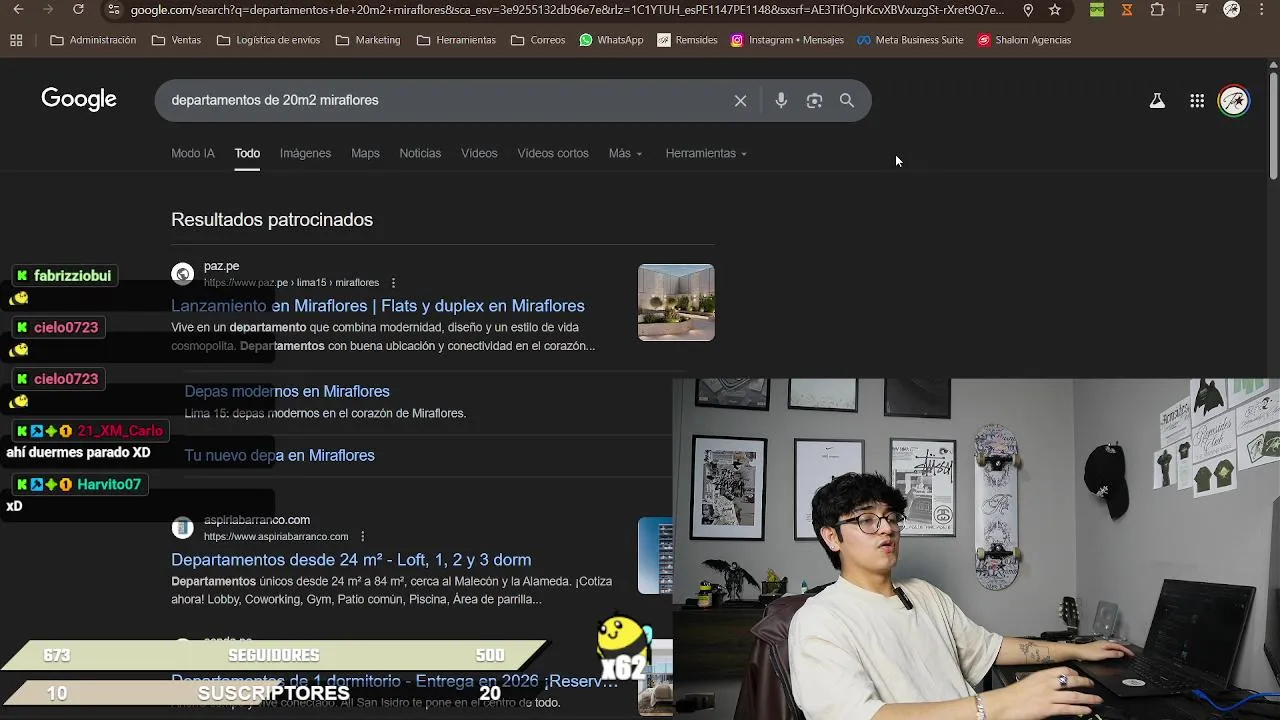Viewport: 1280px width, 720px height.
Task: Open the green extension icon in toolbar
Action: (1097, 9)
